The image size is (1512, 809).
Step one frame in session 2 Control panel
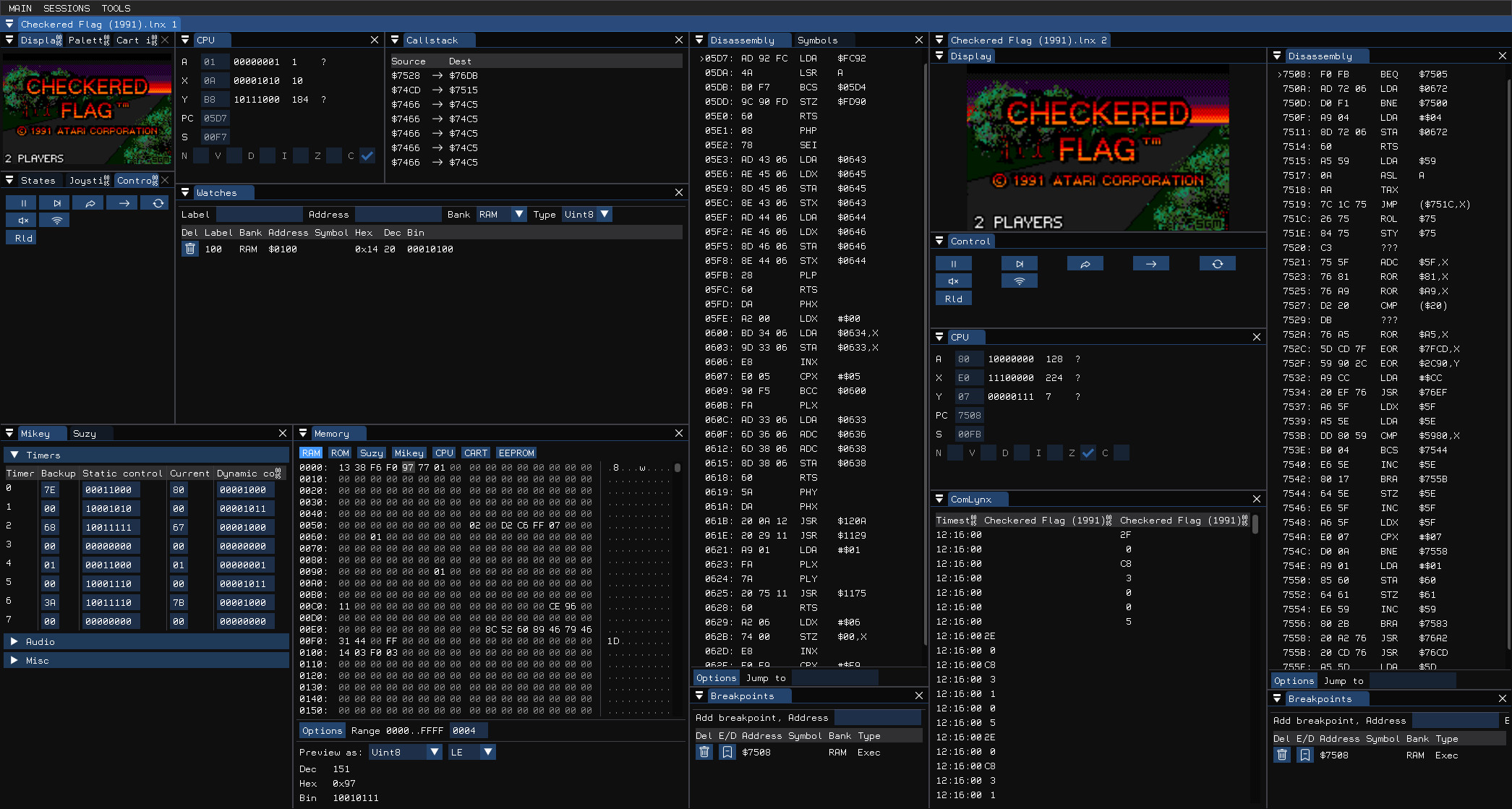[1020, 264]
